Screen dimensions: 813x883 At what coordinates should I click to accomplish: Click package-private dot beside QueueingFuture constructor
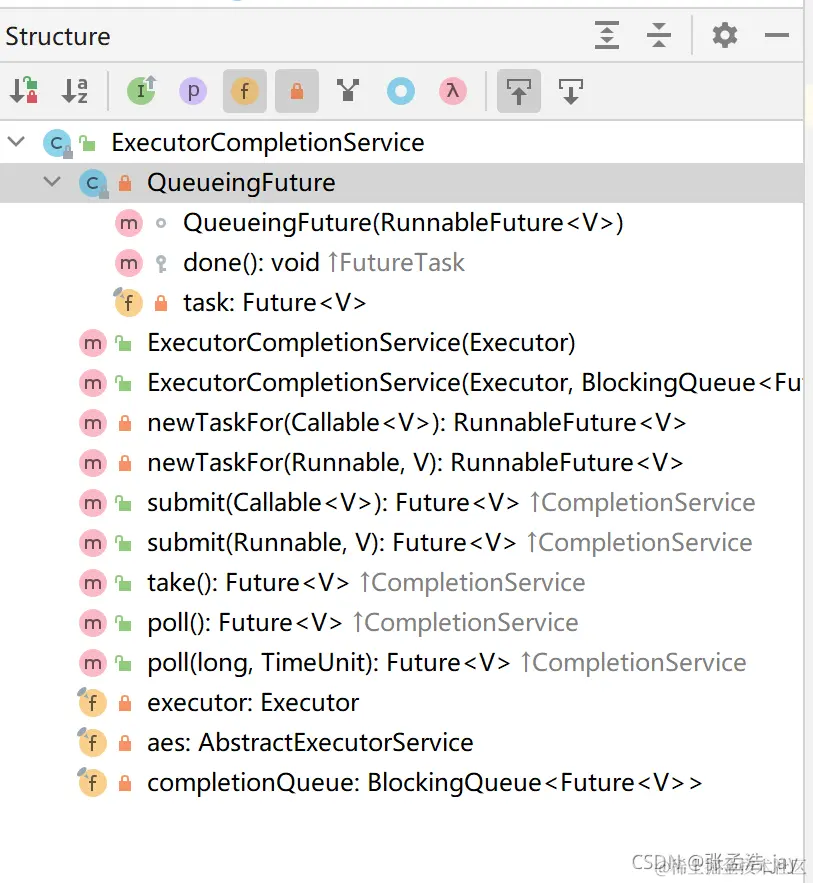(161, 223)
